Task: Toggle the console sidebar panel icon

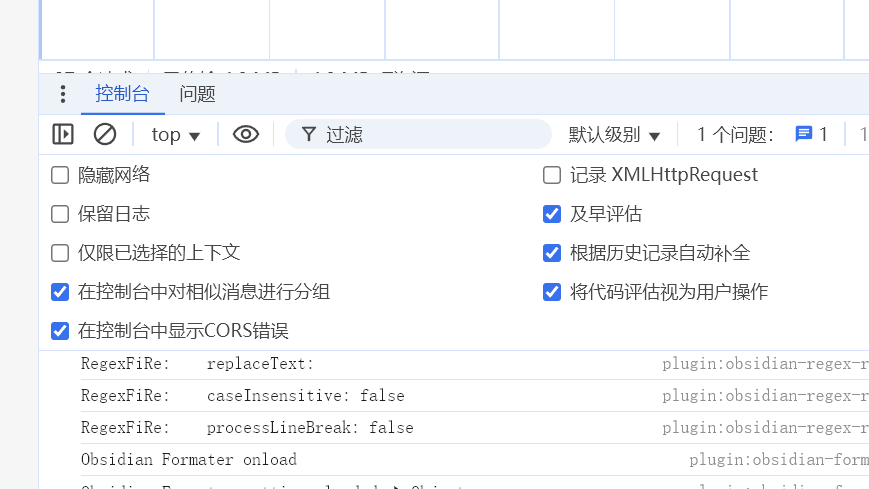Action: [x=63, y=134]
